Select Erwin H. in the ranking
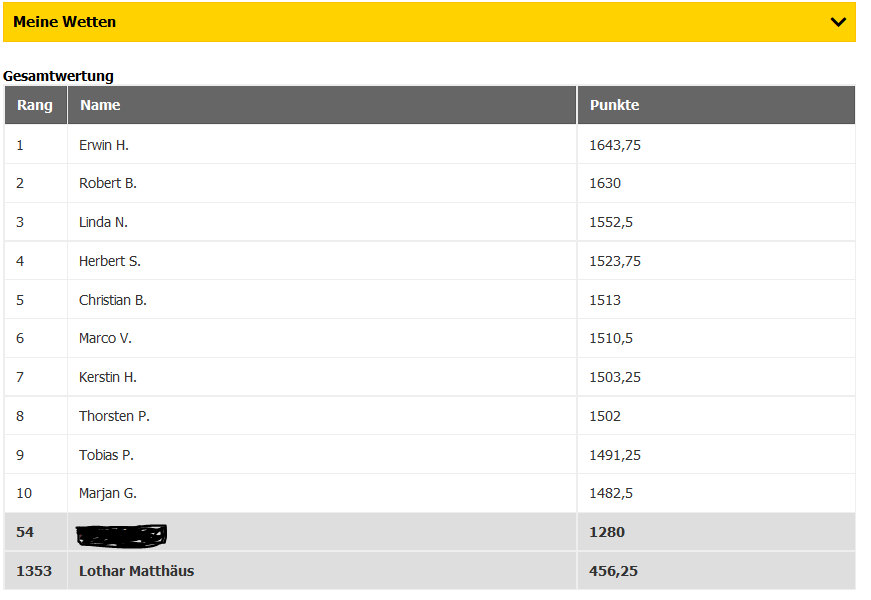The height and width of the screenshot is (600, 871). point(104,145)
